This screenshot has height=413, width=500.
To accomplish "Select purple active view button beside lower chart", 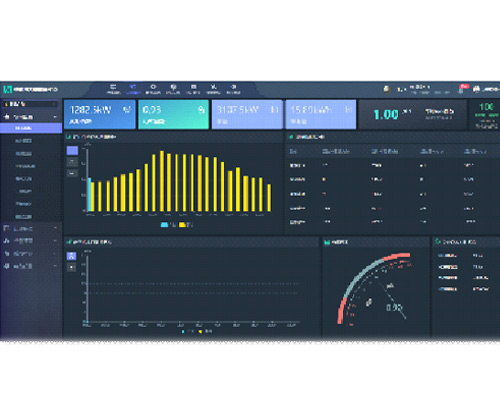I will [x=71, y=256].
